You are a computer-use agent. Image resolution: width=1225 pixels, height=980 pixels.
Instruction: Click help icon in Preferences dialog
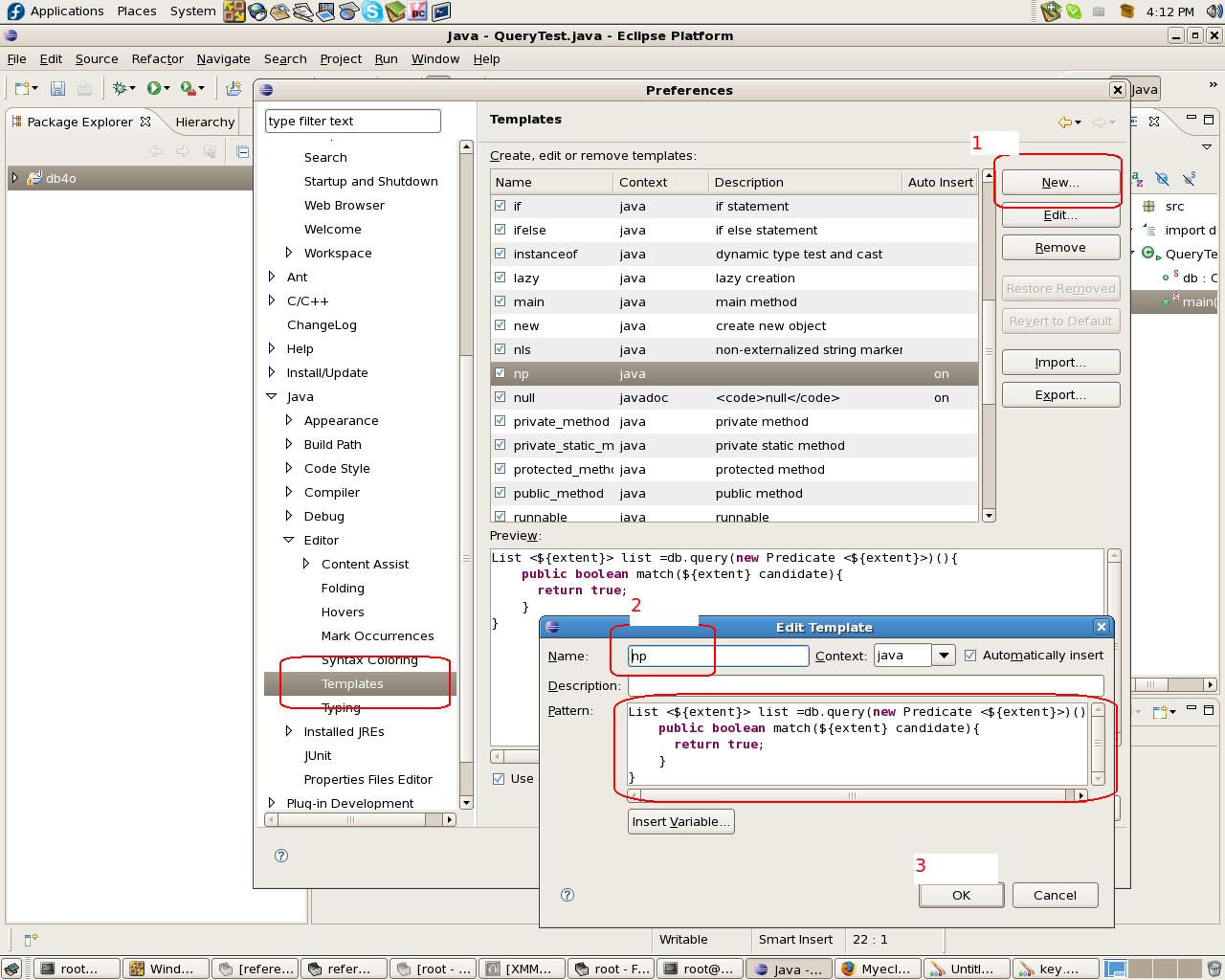pyautogui.click(x=281, y=856)
